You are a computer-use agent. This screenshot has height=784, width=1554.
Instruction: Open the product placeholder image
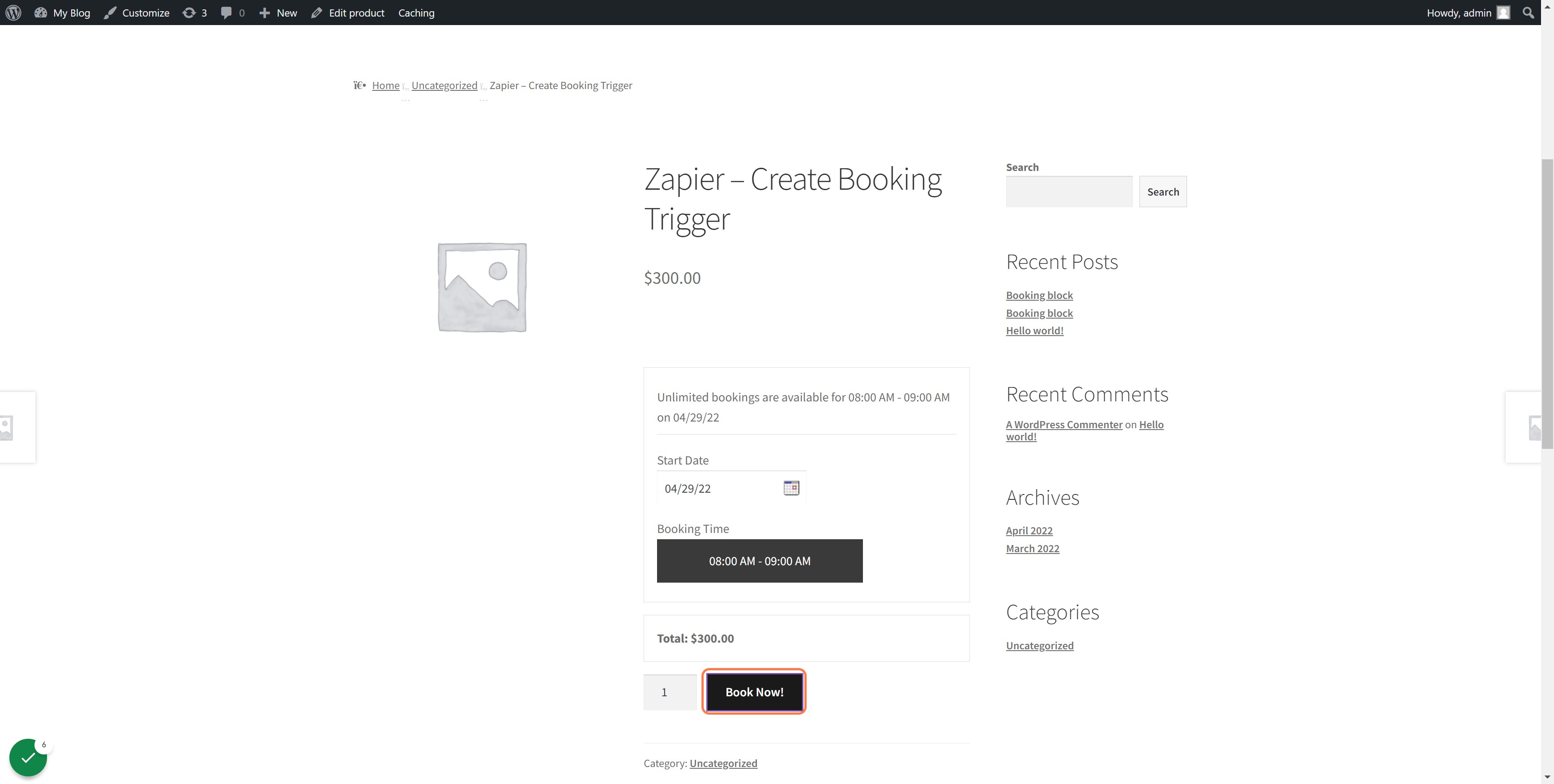point(482,287)
